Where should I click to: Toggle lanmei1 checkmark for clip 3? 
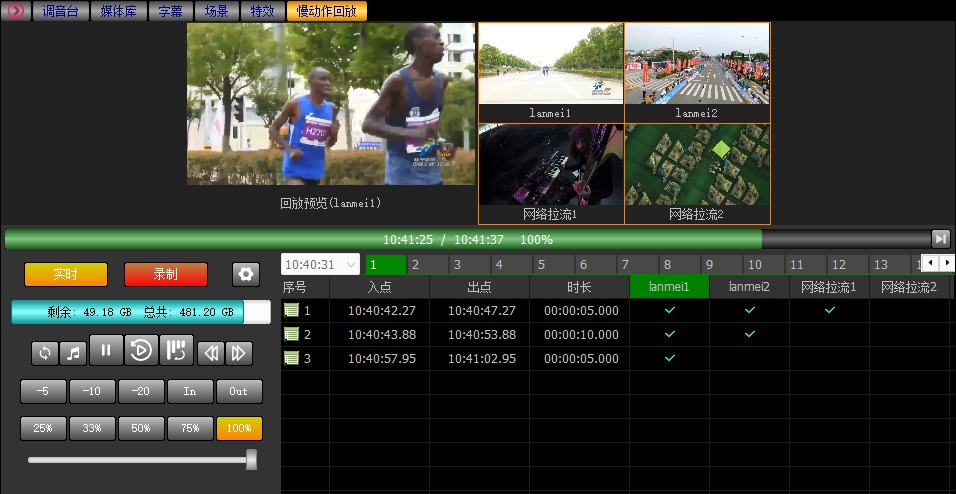pos(669,358)
